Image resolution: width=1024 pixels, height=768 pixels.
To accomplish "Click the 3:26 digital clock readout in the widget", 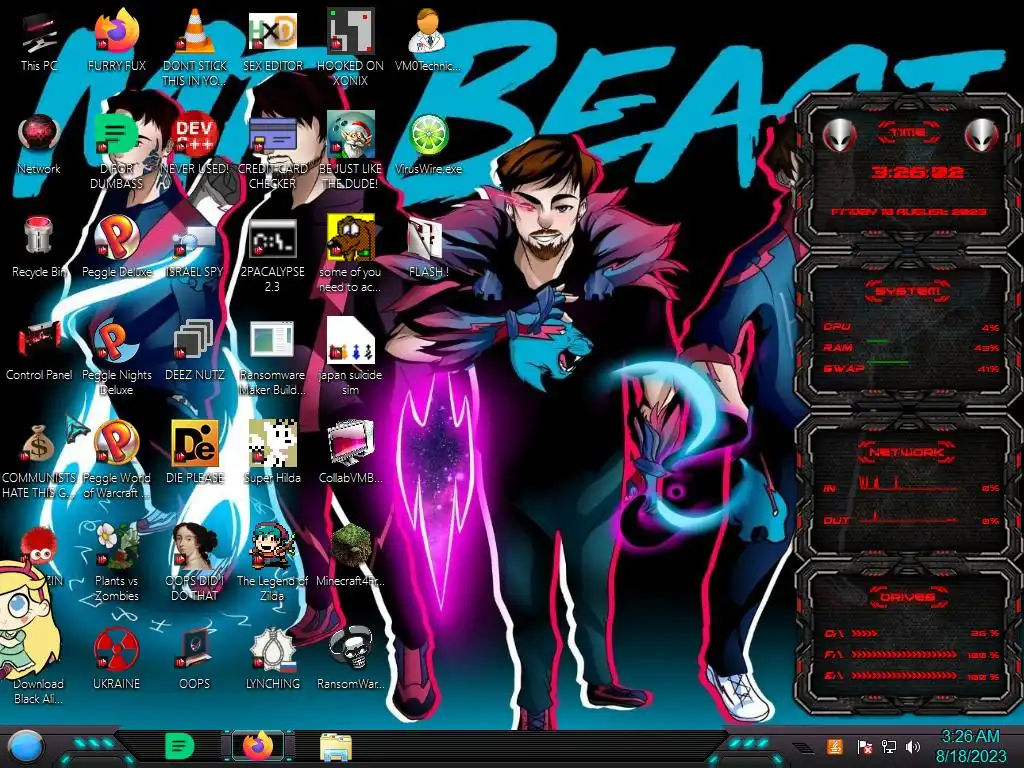I will click(917, 172).
